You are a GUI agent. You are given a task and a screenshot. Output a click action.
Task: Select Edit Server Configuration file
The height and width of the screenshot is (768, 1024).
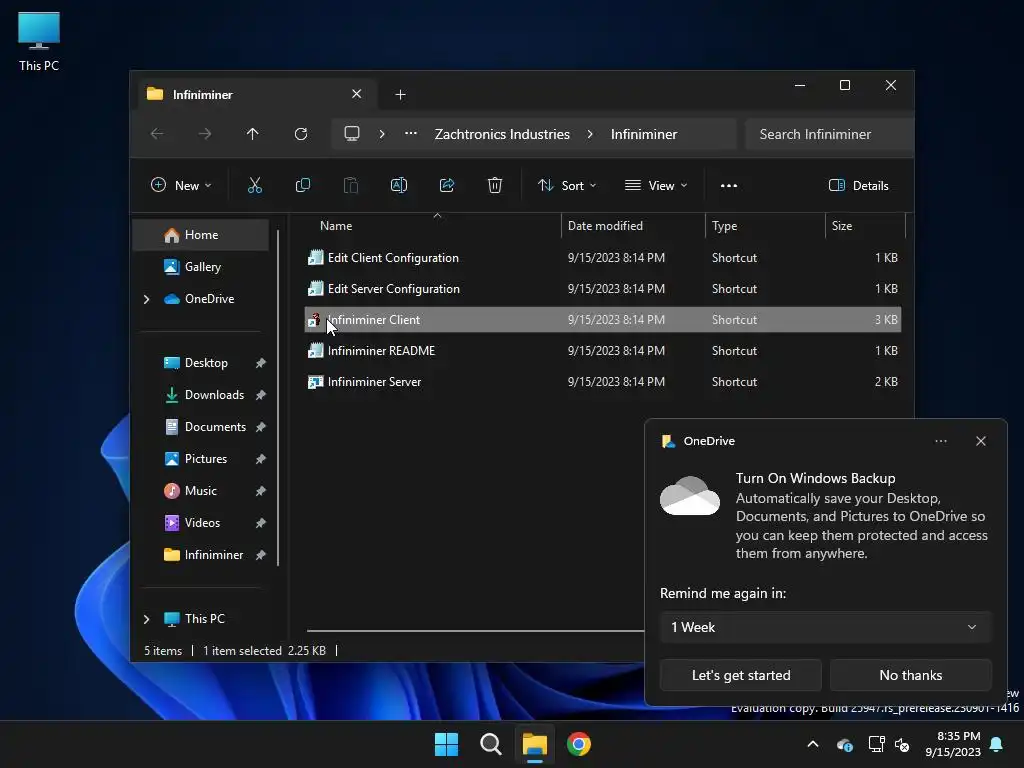click(602, 289)
